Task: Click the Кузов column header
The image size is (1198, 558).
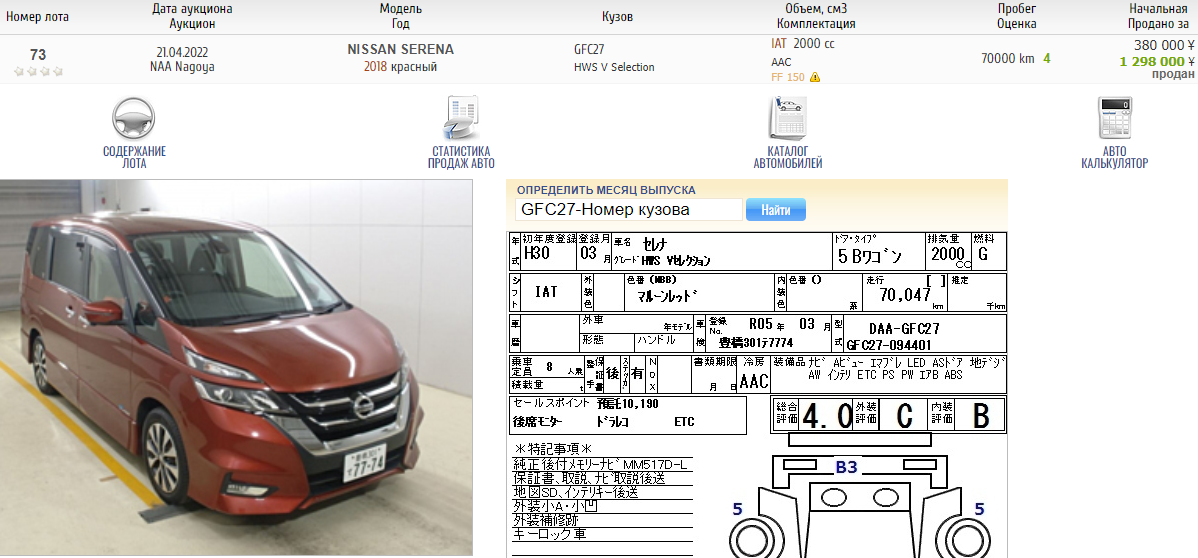Action: tap(617, 17)
